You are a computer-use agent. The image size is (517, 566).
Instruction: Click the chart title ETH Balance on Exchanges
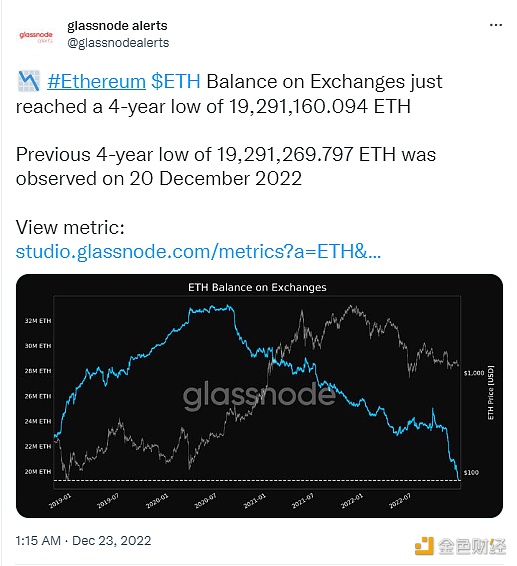click(x=257, y=287)
